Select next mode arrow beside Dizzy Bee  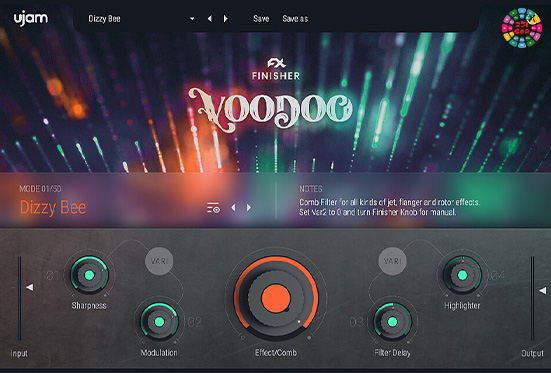click(249, 208)
